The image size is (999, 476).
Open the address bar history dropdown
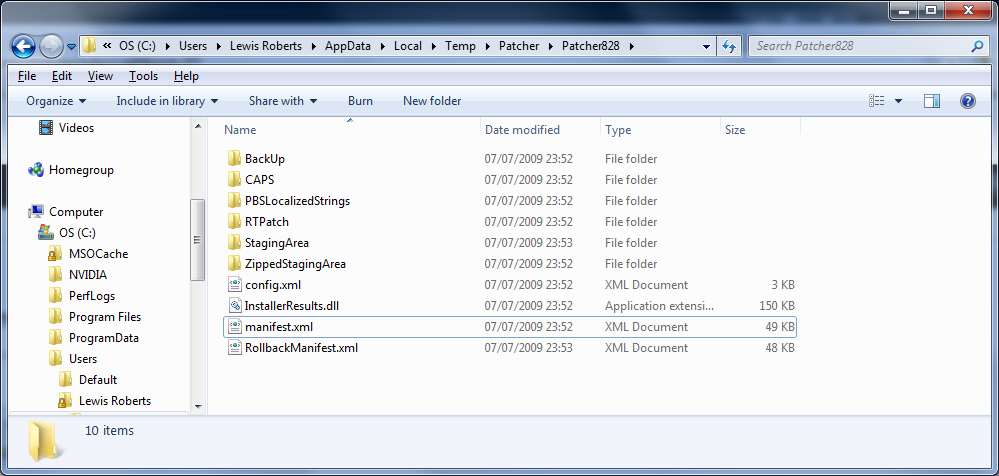tap(706, 47)
